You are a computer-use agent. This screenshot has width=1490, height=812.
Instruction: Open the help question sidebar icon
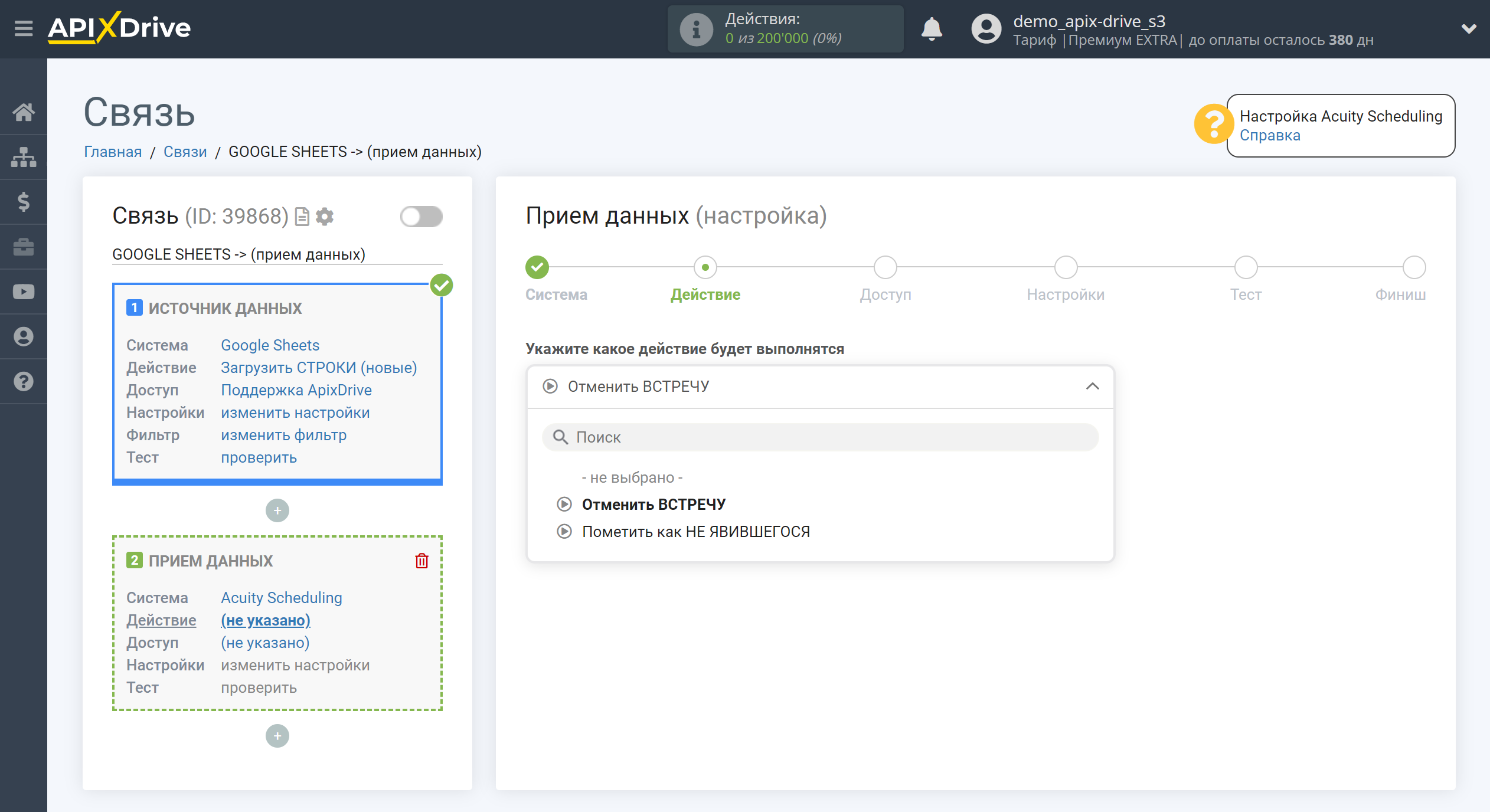tap(24, 381)
